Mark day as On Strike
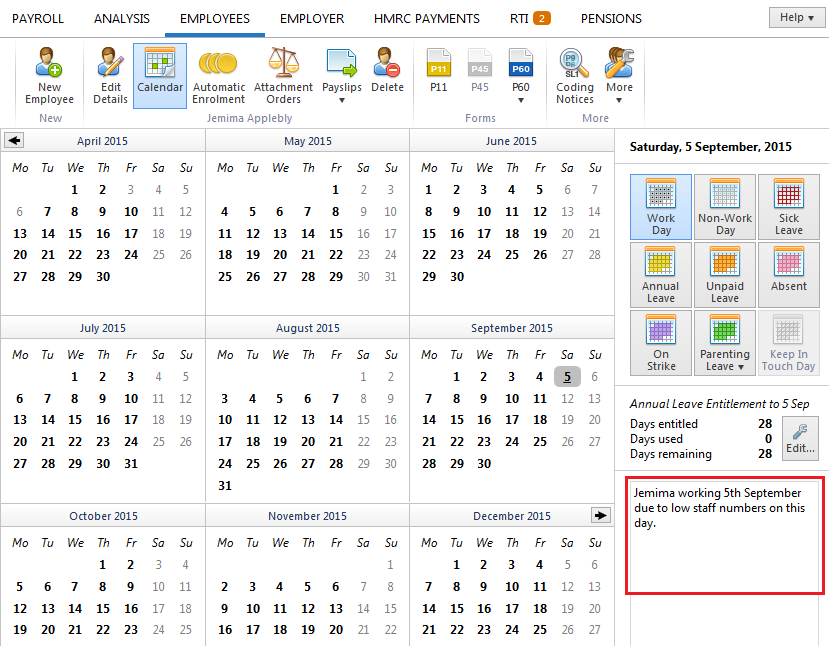 [x=661, y=343]
